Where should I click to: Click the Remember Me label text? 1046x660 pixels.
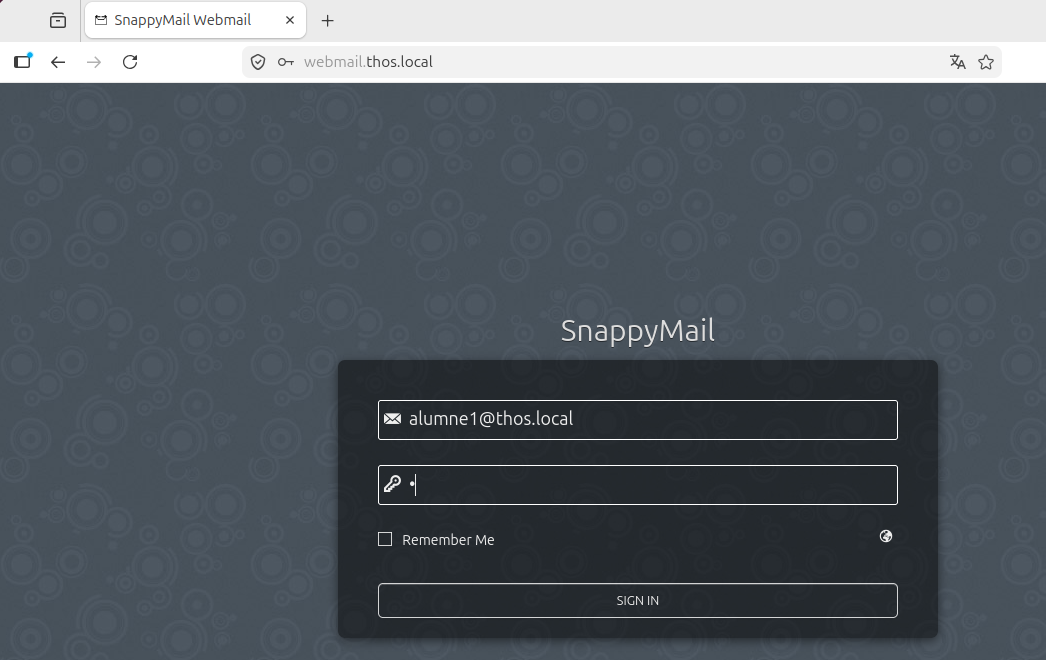click(448, 540)
